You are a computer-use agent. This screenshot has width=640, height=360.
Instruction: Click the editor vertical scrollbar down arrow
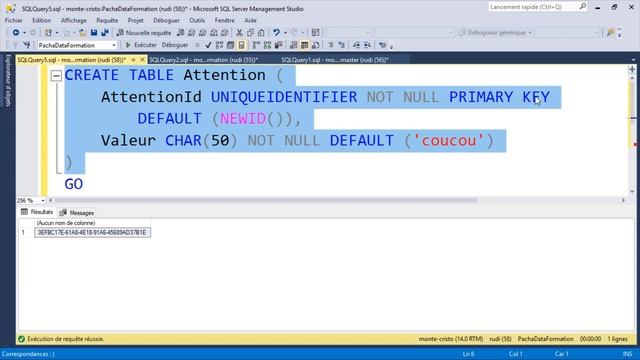(632, 191)
